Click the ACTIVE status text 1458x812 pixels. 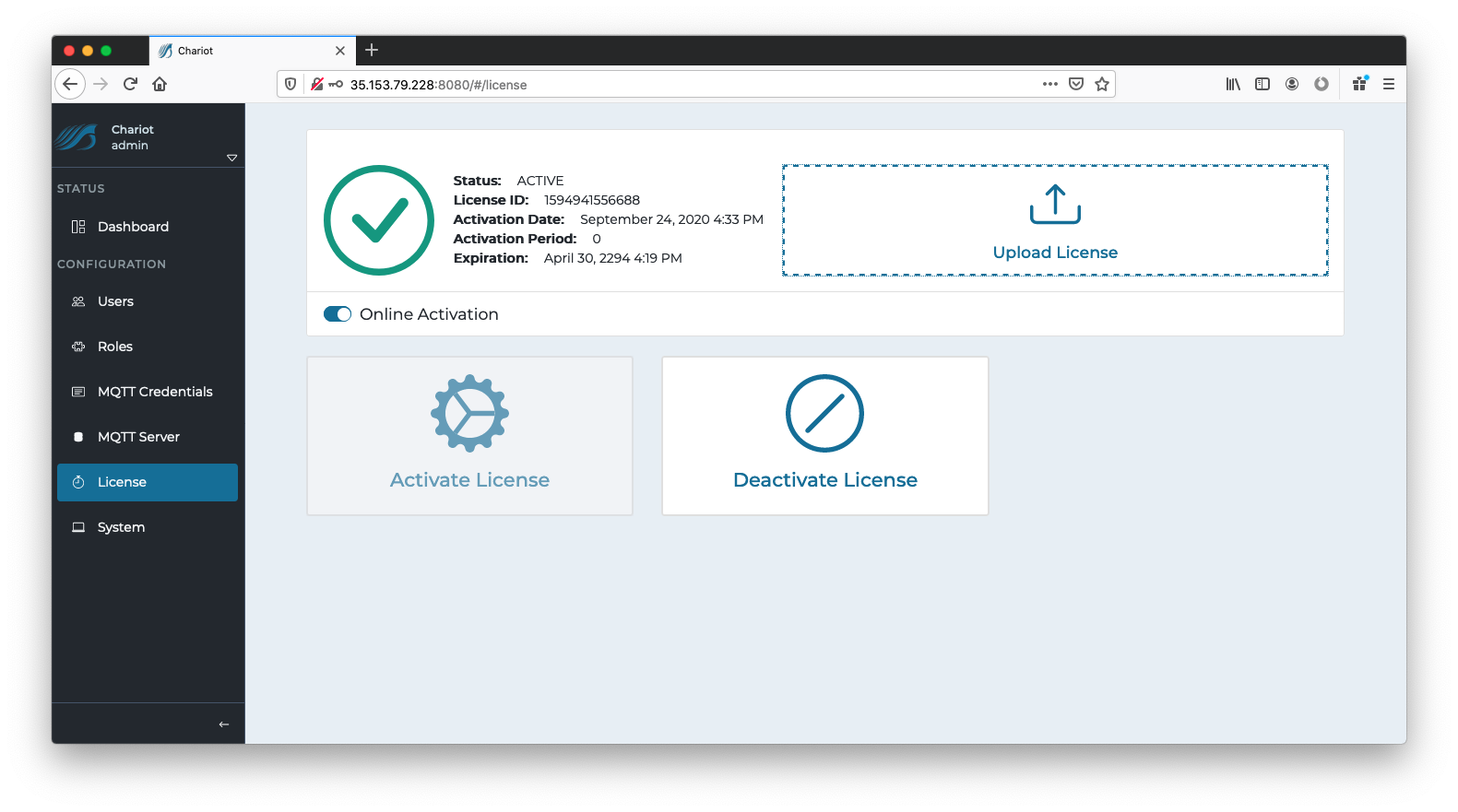click(x=540, y=181)
